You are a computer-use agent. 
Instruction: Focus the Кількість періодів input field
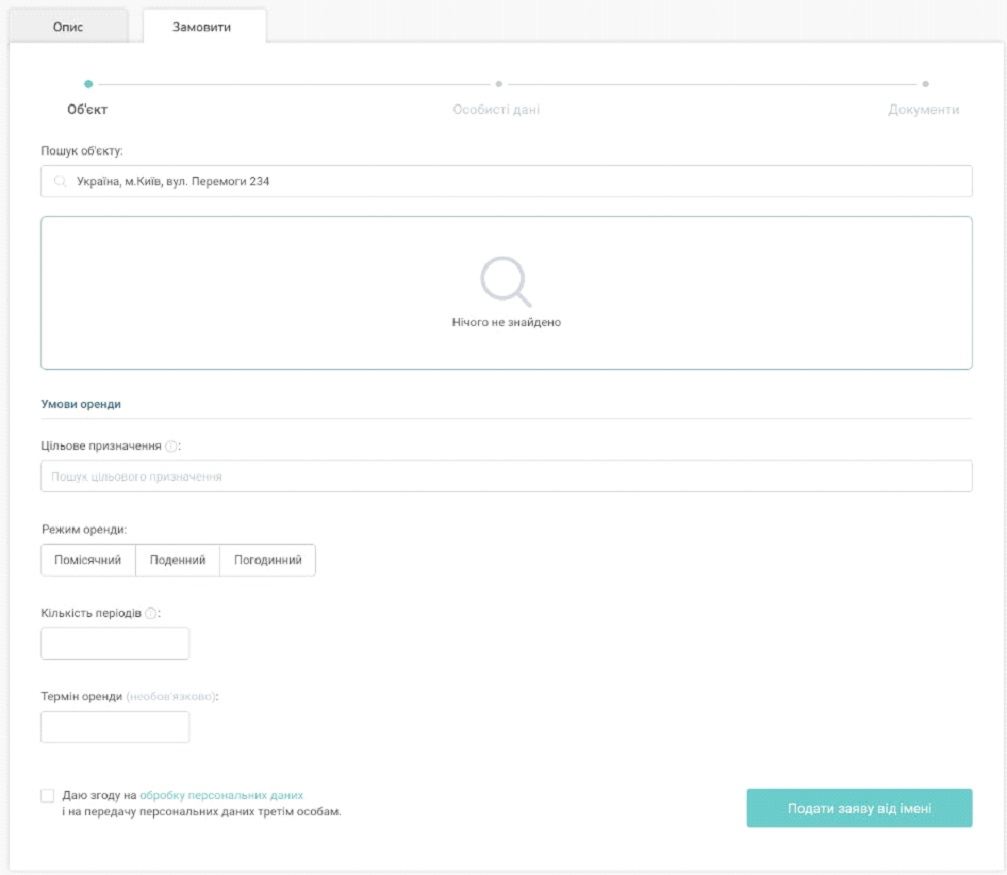click(115, 644)
